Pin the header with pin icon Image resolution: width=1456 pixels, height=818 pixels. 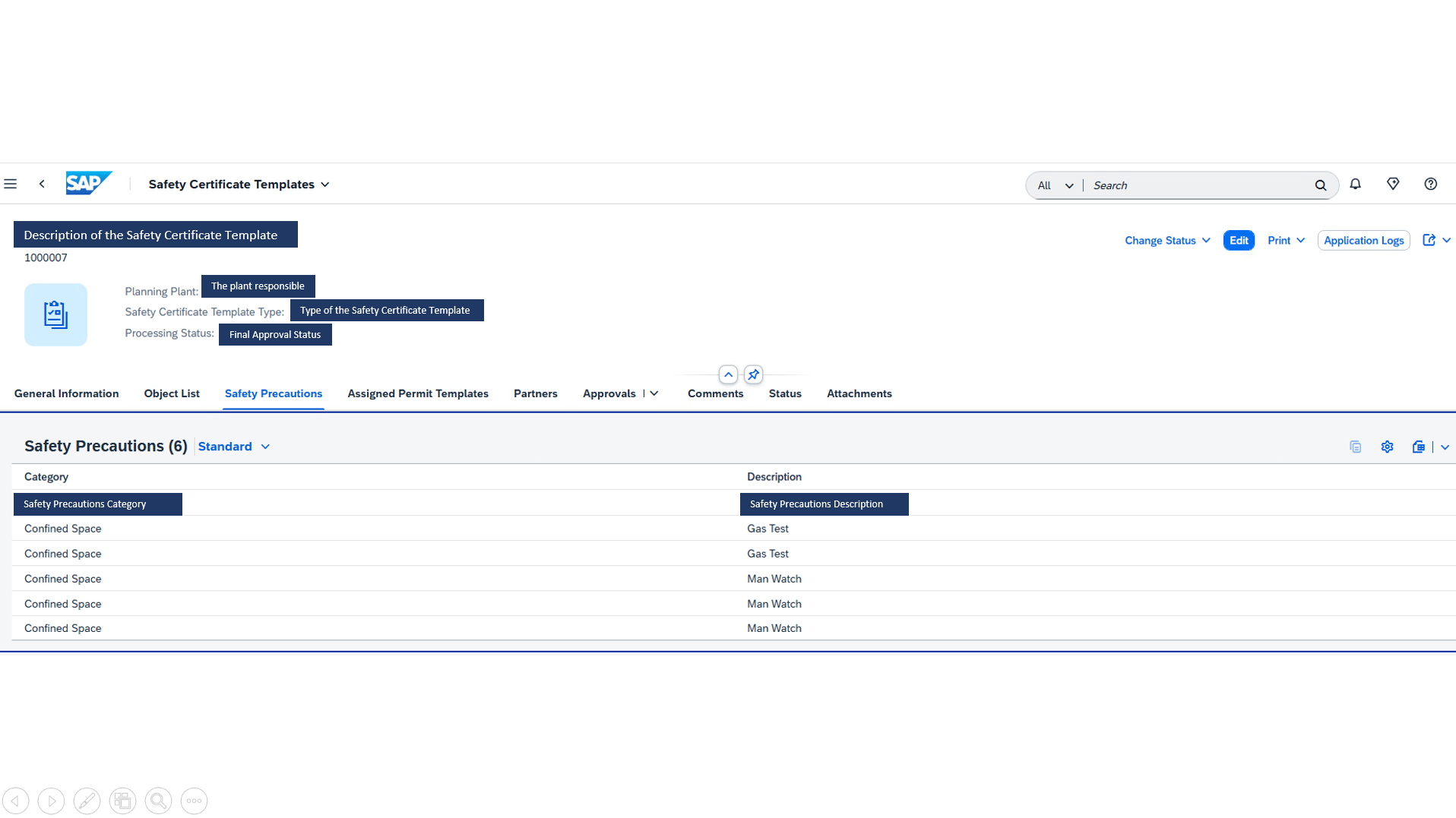click(x=753, y=374)
